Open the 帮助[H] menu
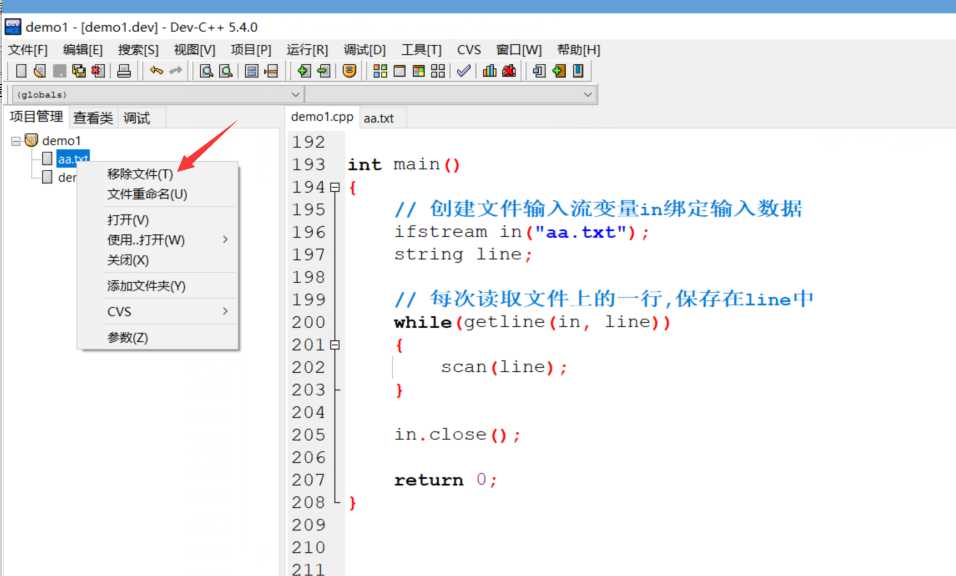The image size is (956, 576). coord(579,49)
